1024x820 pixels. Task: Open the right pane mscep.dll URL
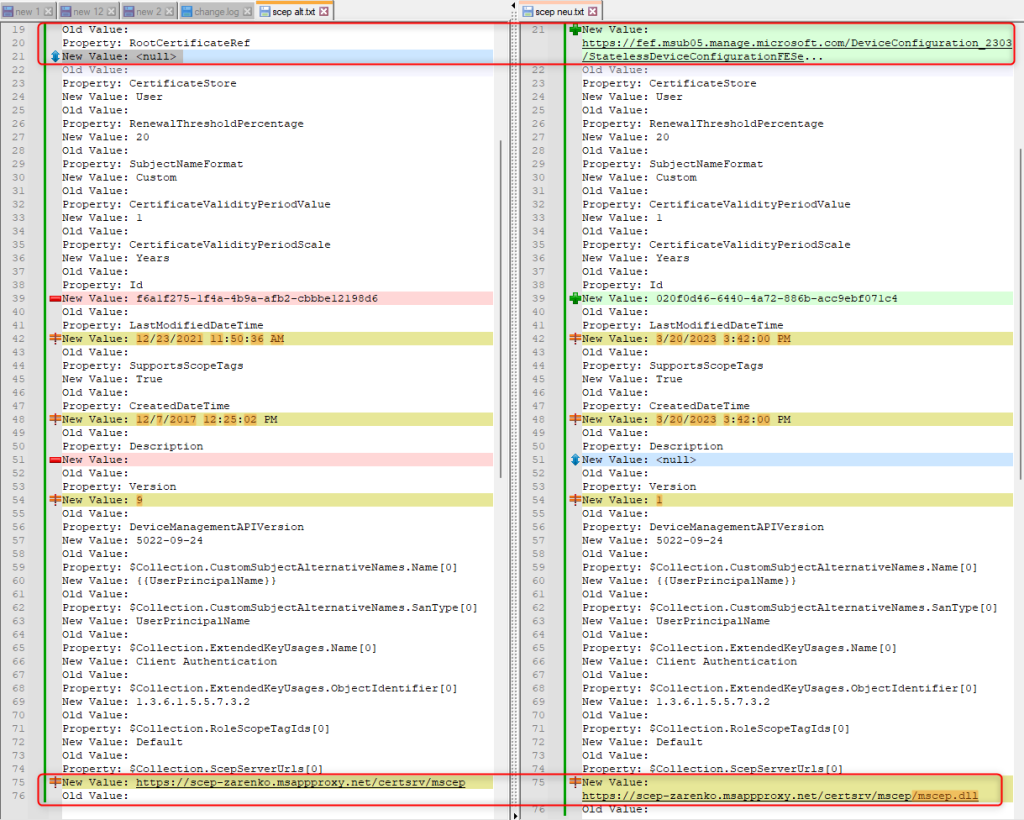point(780,796)
